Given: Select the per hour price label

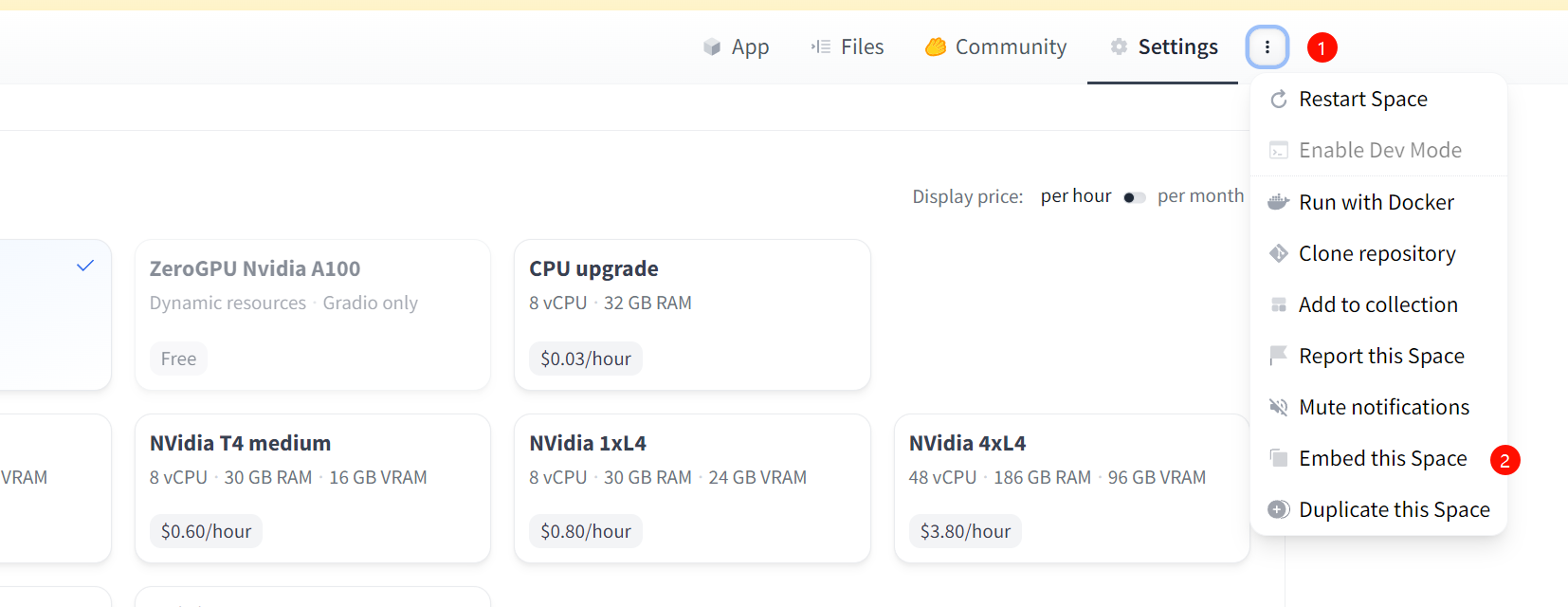Looking at the screenshot, I should pos(1076,195).
